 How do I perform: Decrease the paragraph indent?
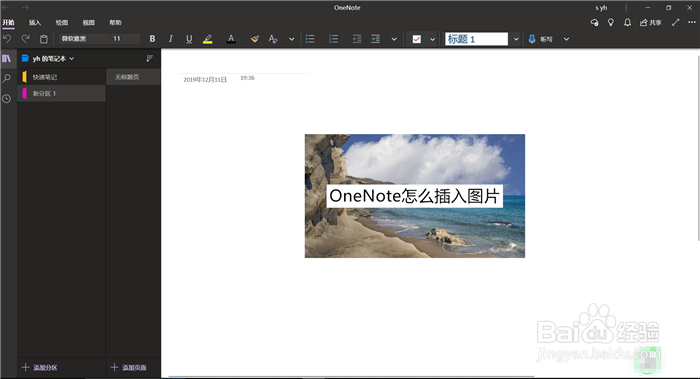click(x=357, y=39)
